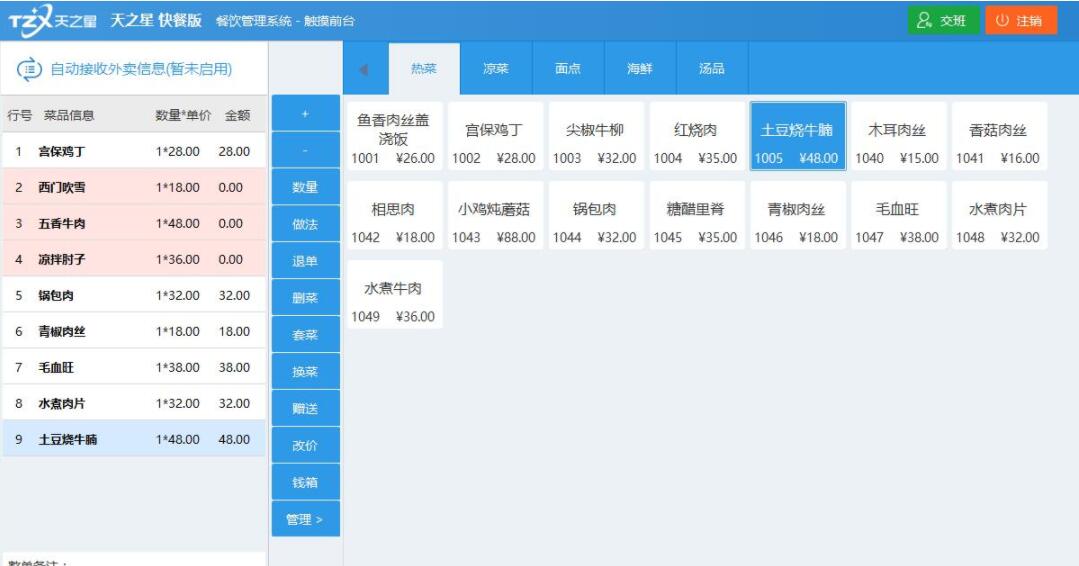Open the 钱箱 cash drawer button
The image size is (1079, 566).
coord(306,483)
